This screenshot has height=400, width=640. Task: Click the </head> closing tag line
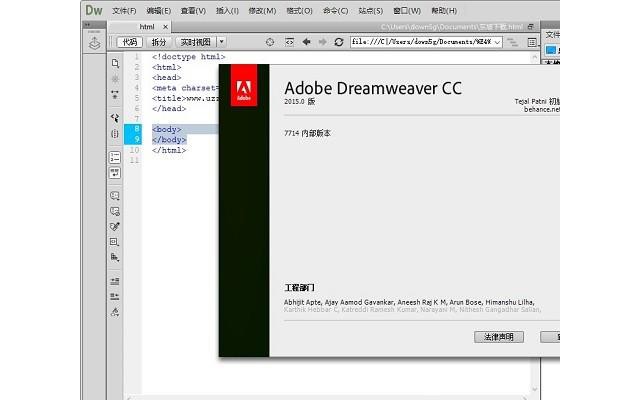(x=169, y=109)
